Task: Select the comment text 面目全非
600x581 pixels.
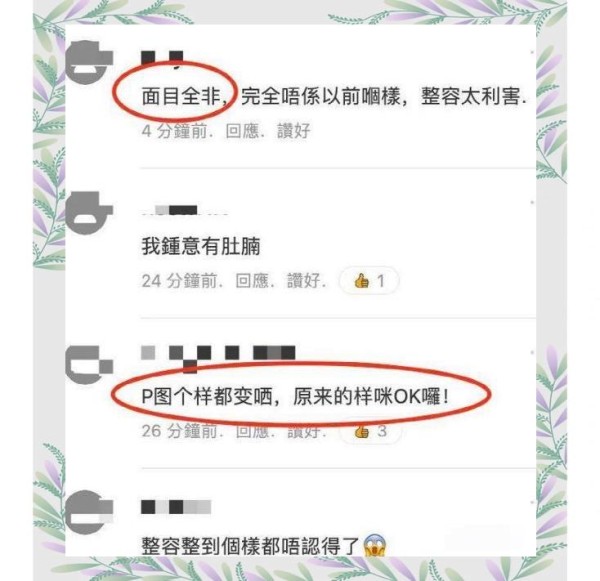Action: point(181,96)
